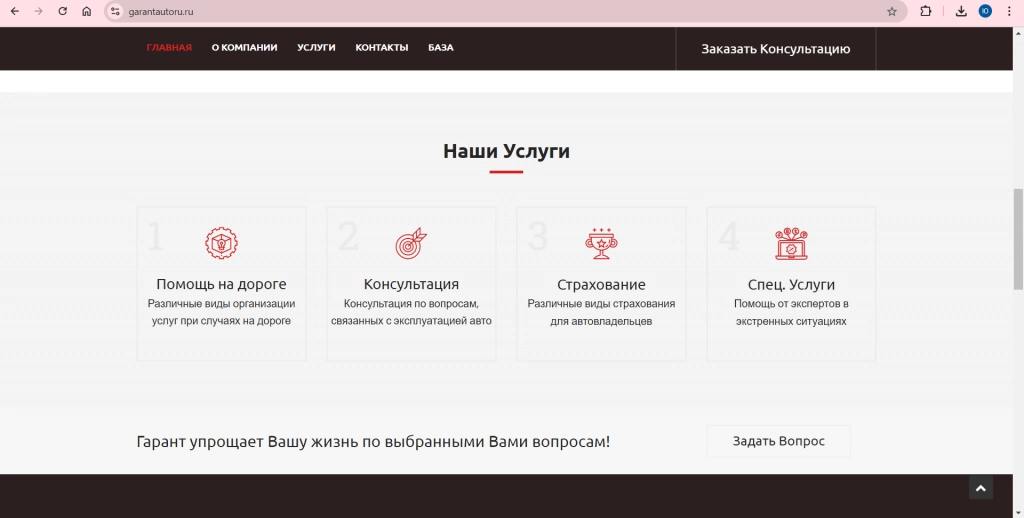Open the Помощь на дороге service title

pos(221,284)
